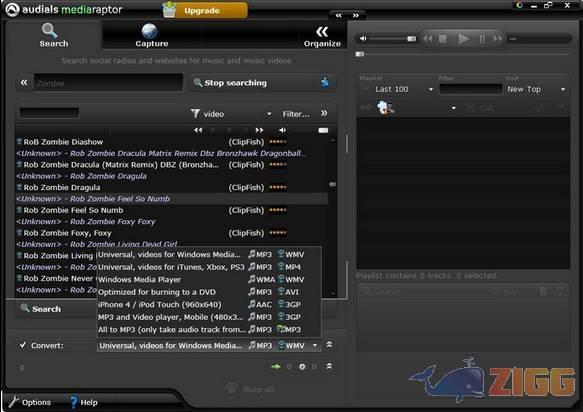Choose Optimized for burning to a DVD profile

(x=209, y=292)
